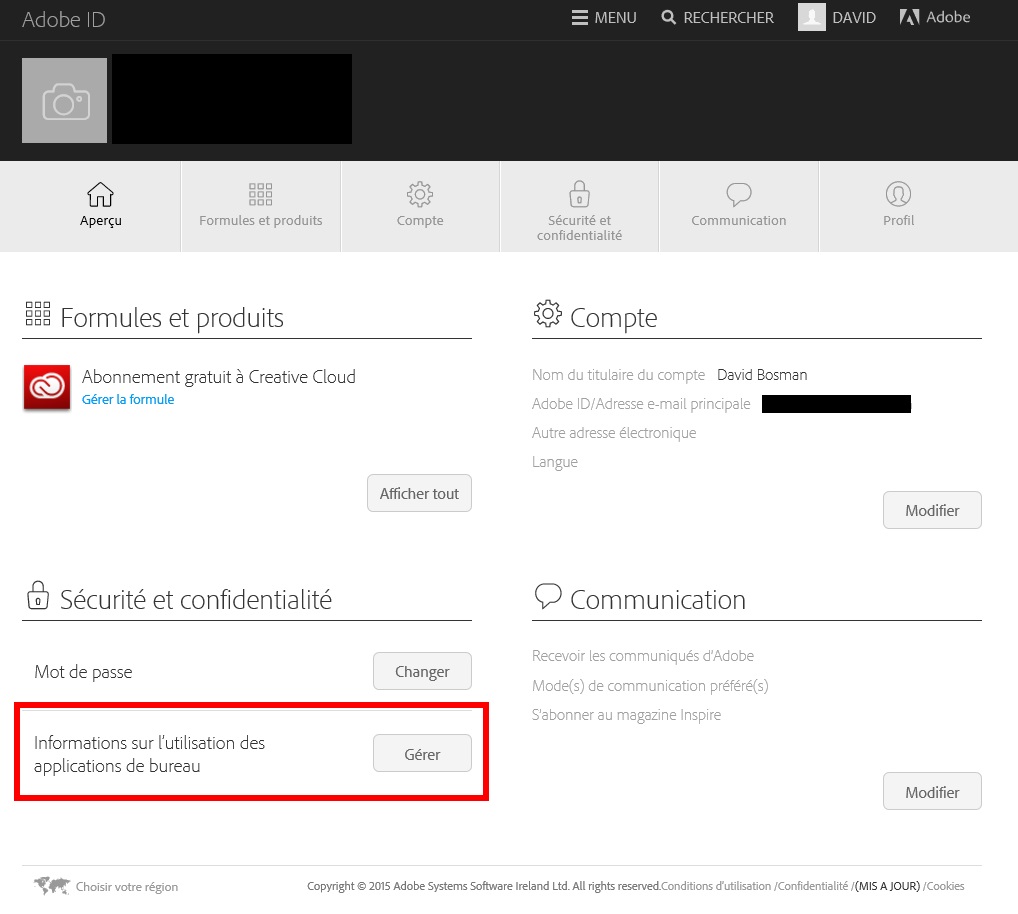Click Nom du titulaire du compte label
The height and width of the screenshot is (914, 1018).
point(618,375)
